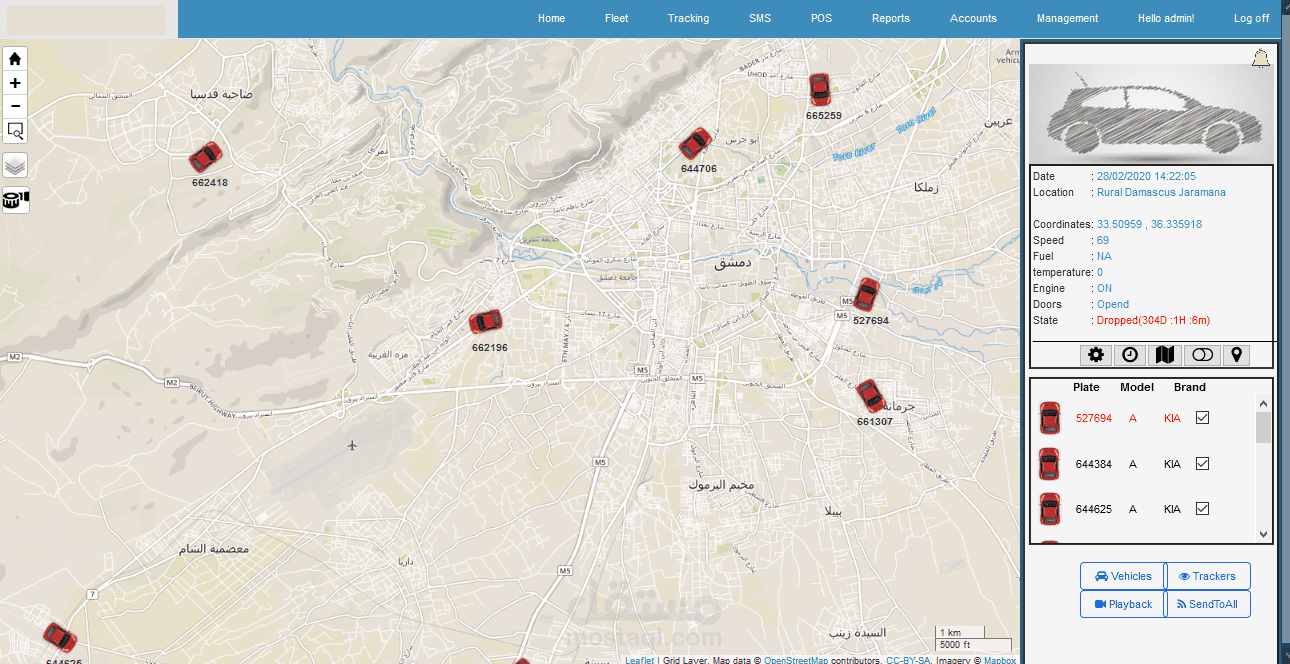The height and width of the screenshot is (664, 1290).
Task: Click car icon in row 644384
Action: 1050,464
